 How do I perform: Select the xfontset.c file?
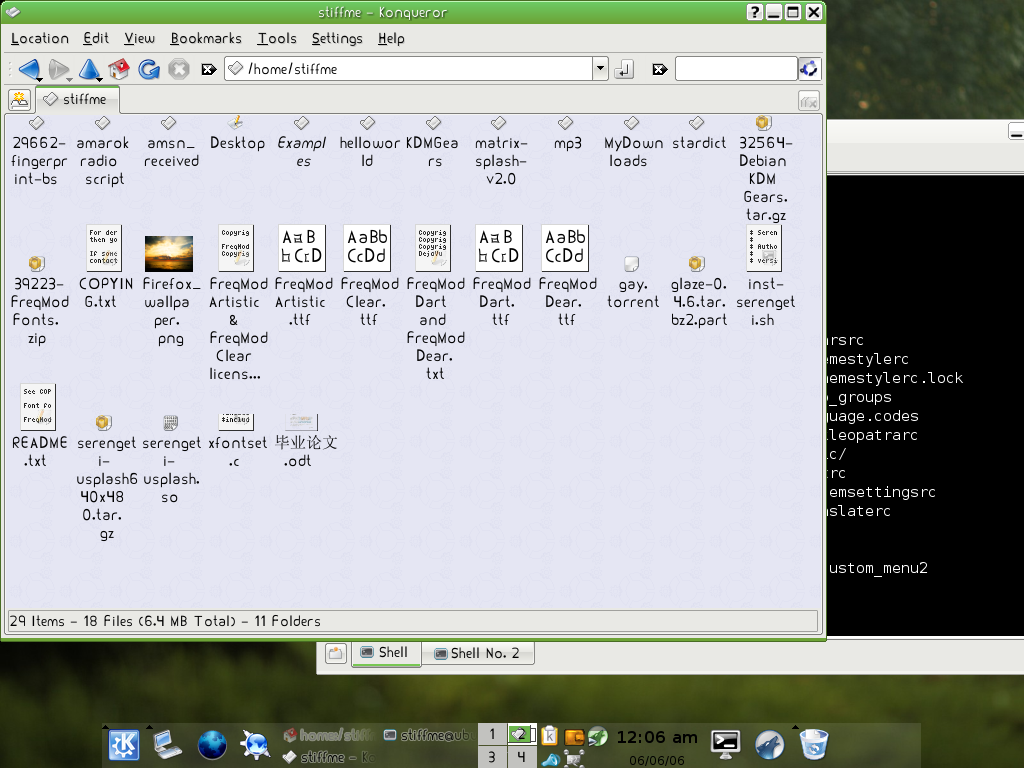[x=236, y=441]
